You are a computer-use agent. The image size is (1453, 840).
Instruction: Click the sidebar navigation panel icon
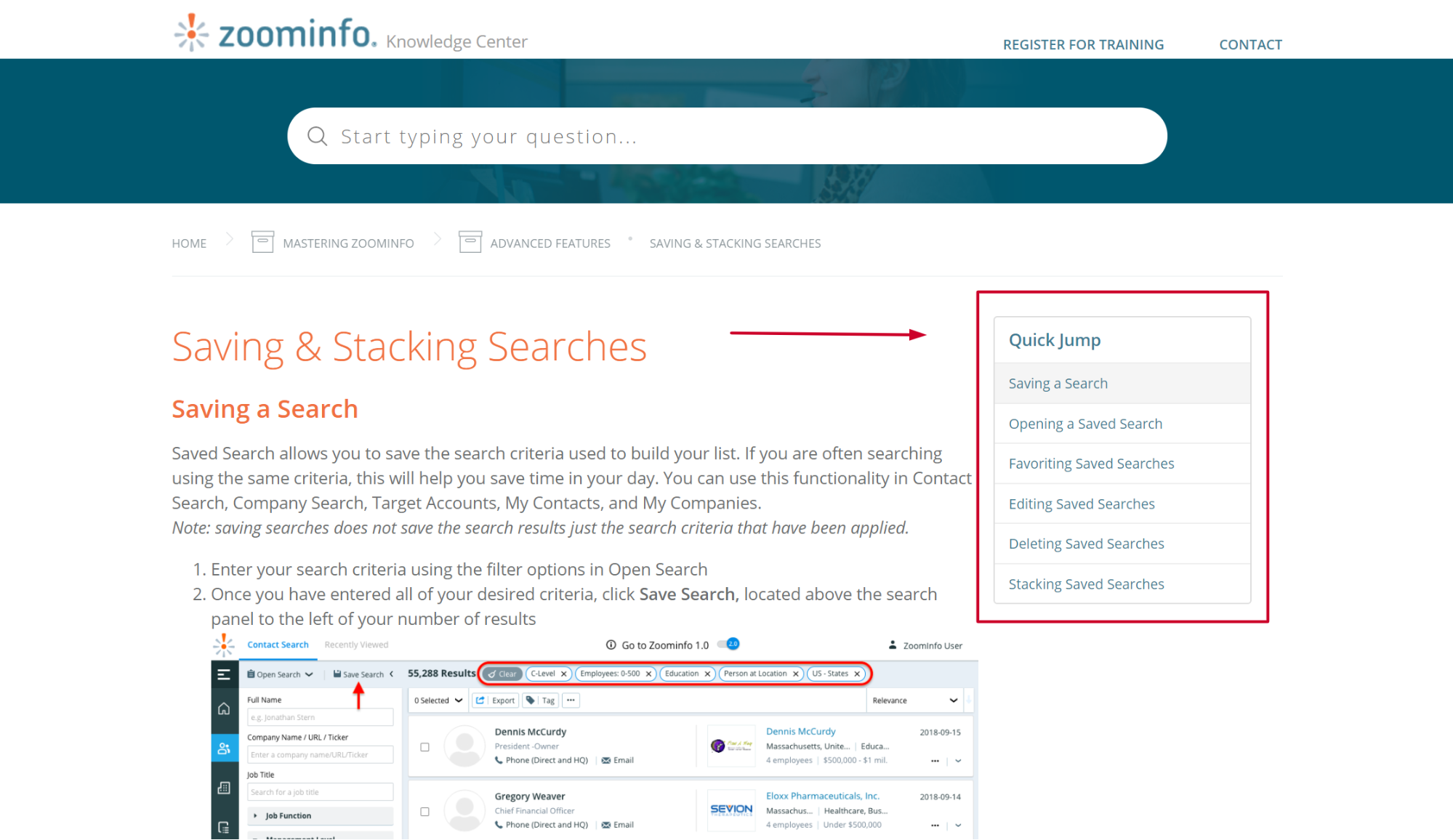[223, 672]
